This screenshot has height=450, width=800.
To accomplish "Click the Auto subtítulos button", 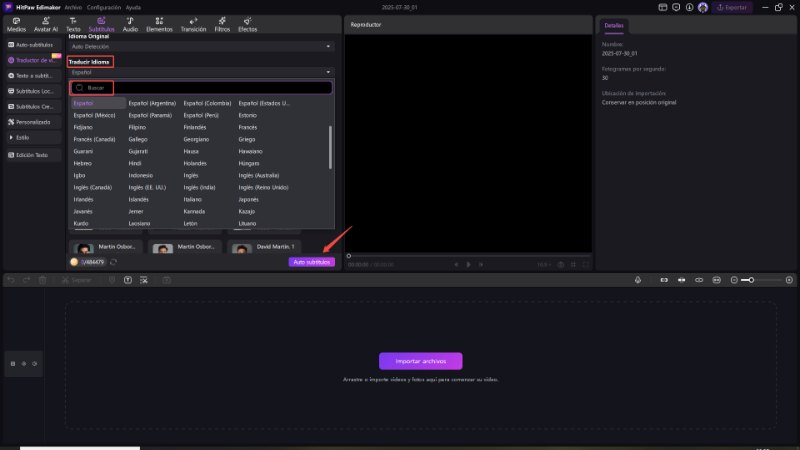I will tap(311, 261).
